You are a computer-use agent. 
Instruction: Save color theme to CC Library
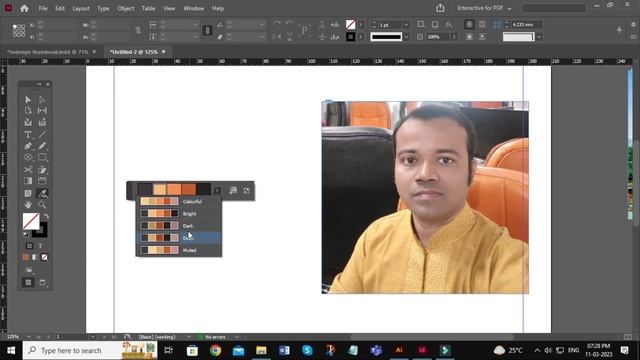(246, 191)
